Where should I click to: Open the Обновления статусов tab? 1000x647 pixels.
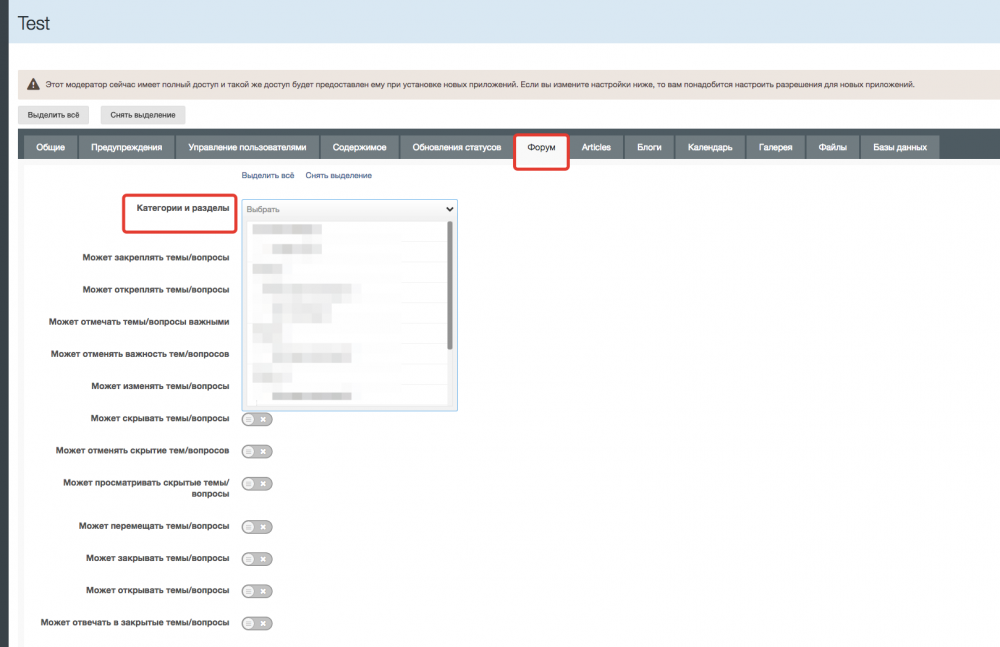(x=456, y=148)
